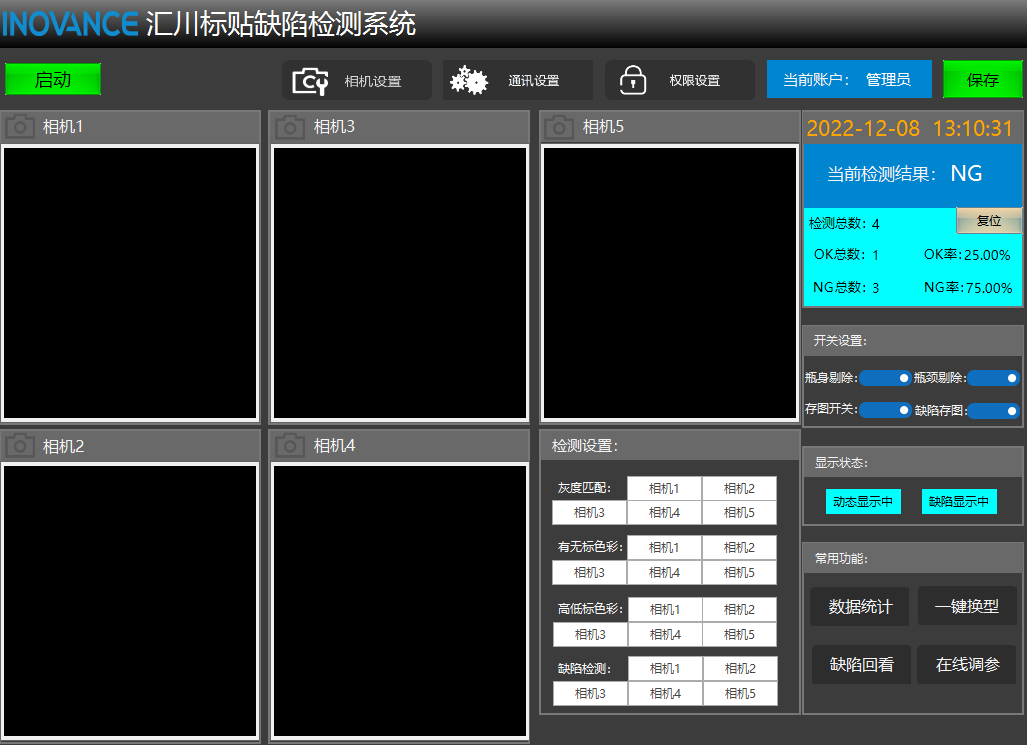Click the communication settings gears icon
1027x745 pixels.
pos(468,81)
